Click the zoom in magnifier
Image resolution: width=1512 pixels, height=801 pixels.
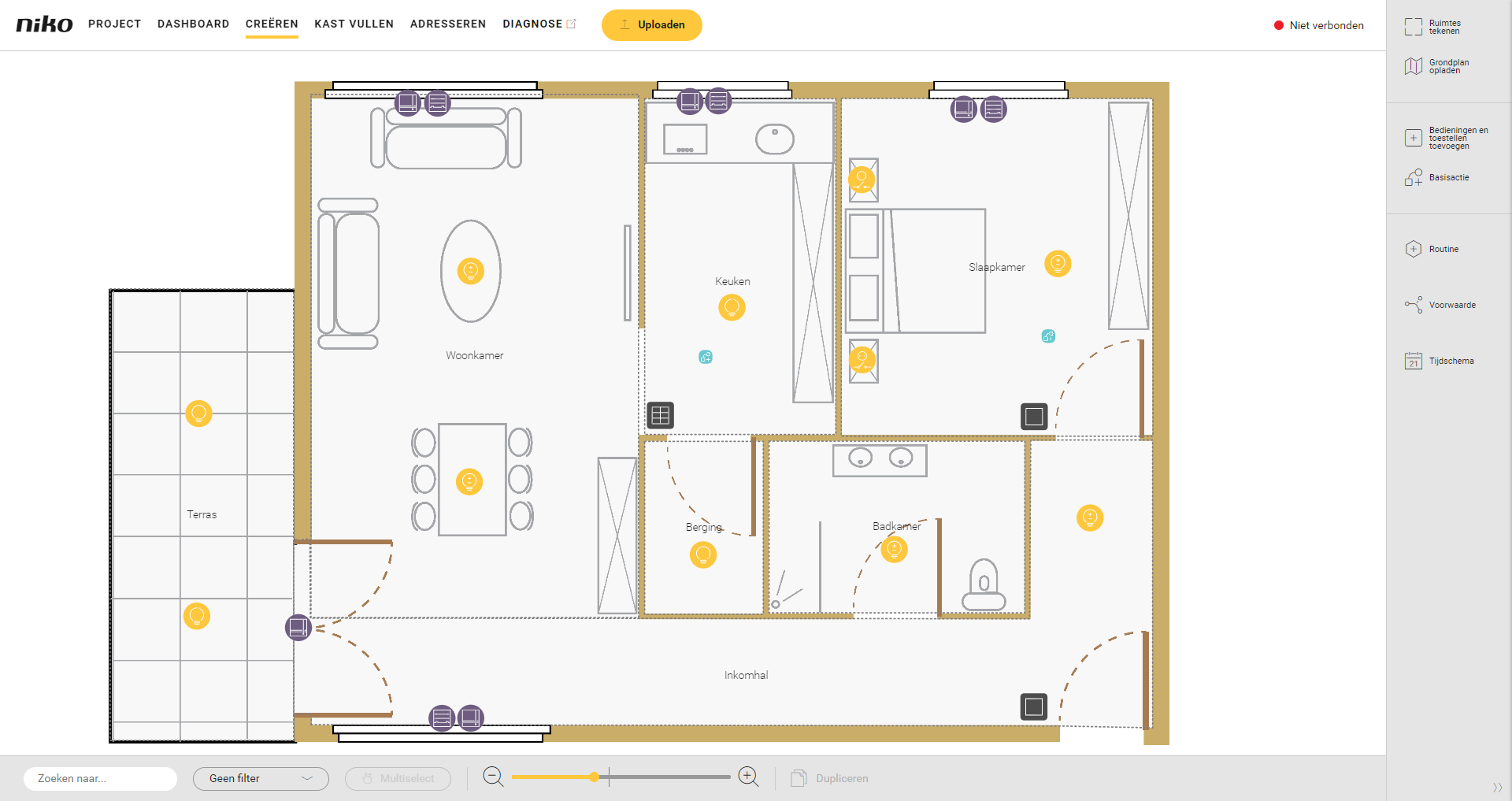pyautogui.click(x=749, y=777)
